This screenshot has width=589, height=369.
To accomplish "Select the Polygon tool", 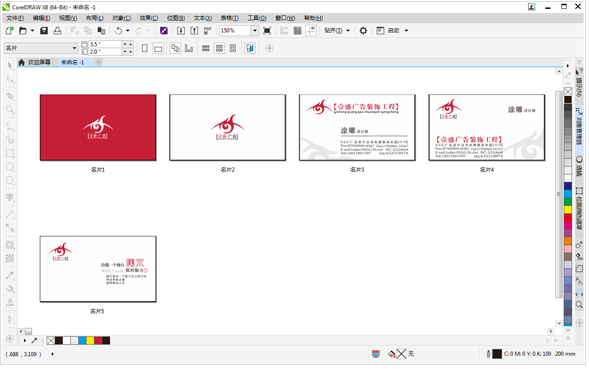I will click(x=10, y=181).
